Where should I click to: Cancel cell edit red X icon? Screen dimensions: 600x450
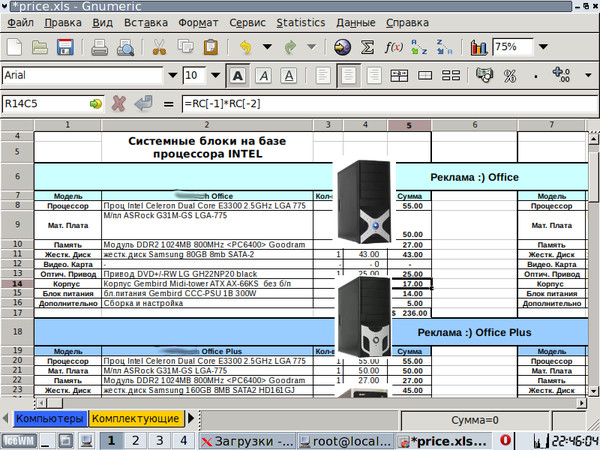pyautogui.click(x=119, y=104)
